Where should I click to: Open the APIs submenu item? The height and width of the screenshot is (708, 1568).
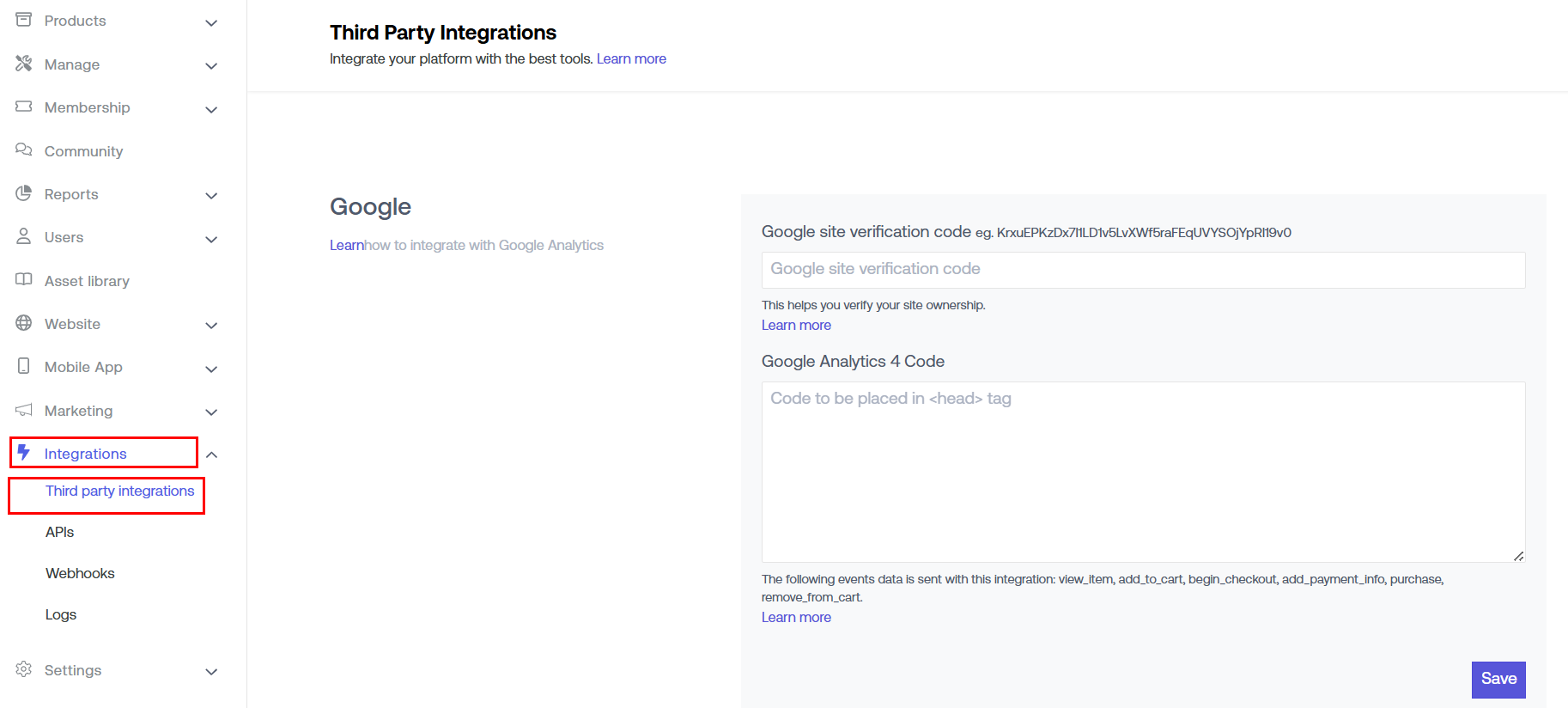click(x=60, y=532)
